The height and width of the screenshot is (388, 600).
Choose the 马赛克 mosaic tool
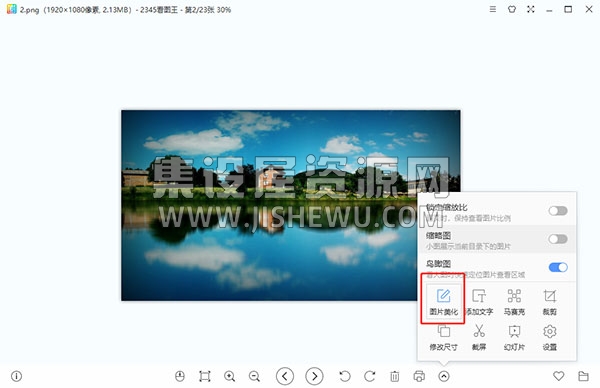click(514, 302)
